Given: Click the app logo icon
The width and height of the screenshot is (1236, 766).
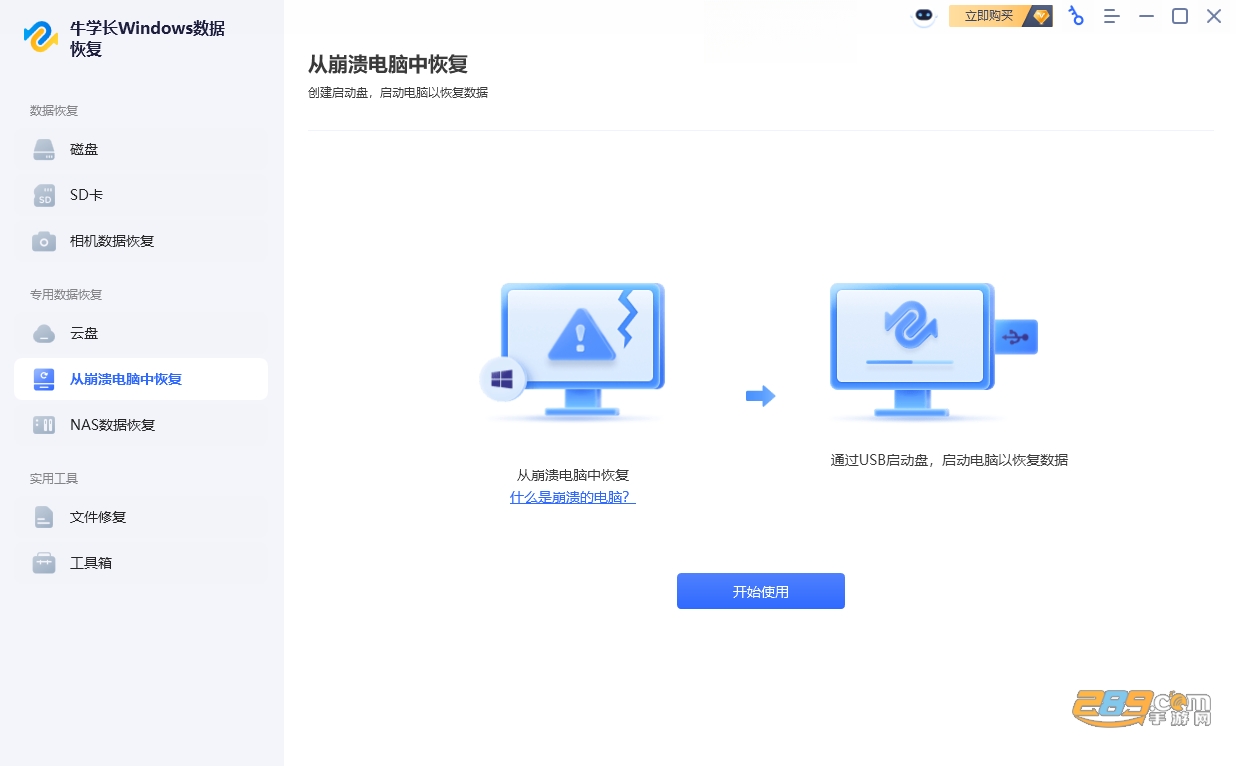Looking at the screenshot, I should (41, 37).
